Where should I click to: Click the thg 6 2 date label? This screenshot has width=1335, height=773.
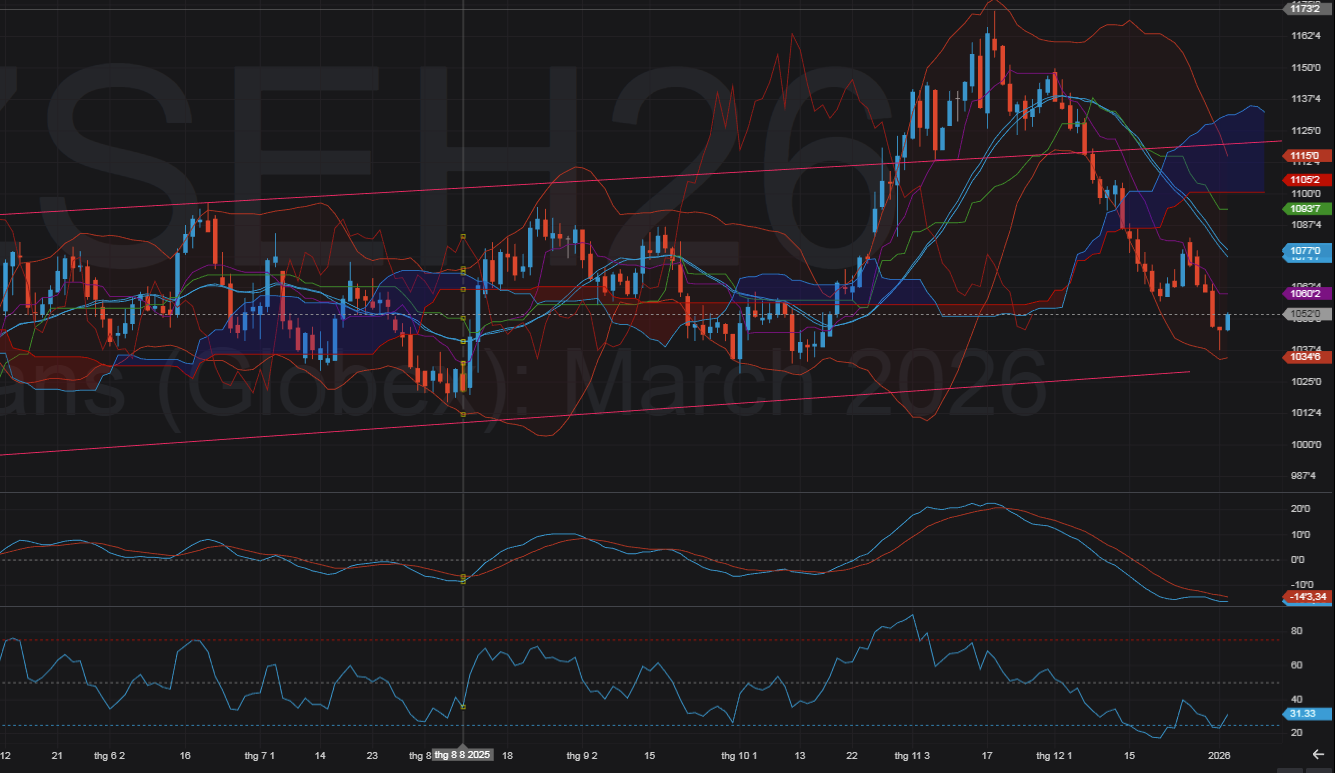(109, 755)
